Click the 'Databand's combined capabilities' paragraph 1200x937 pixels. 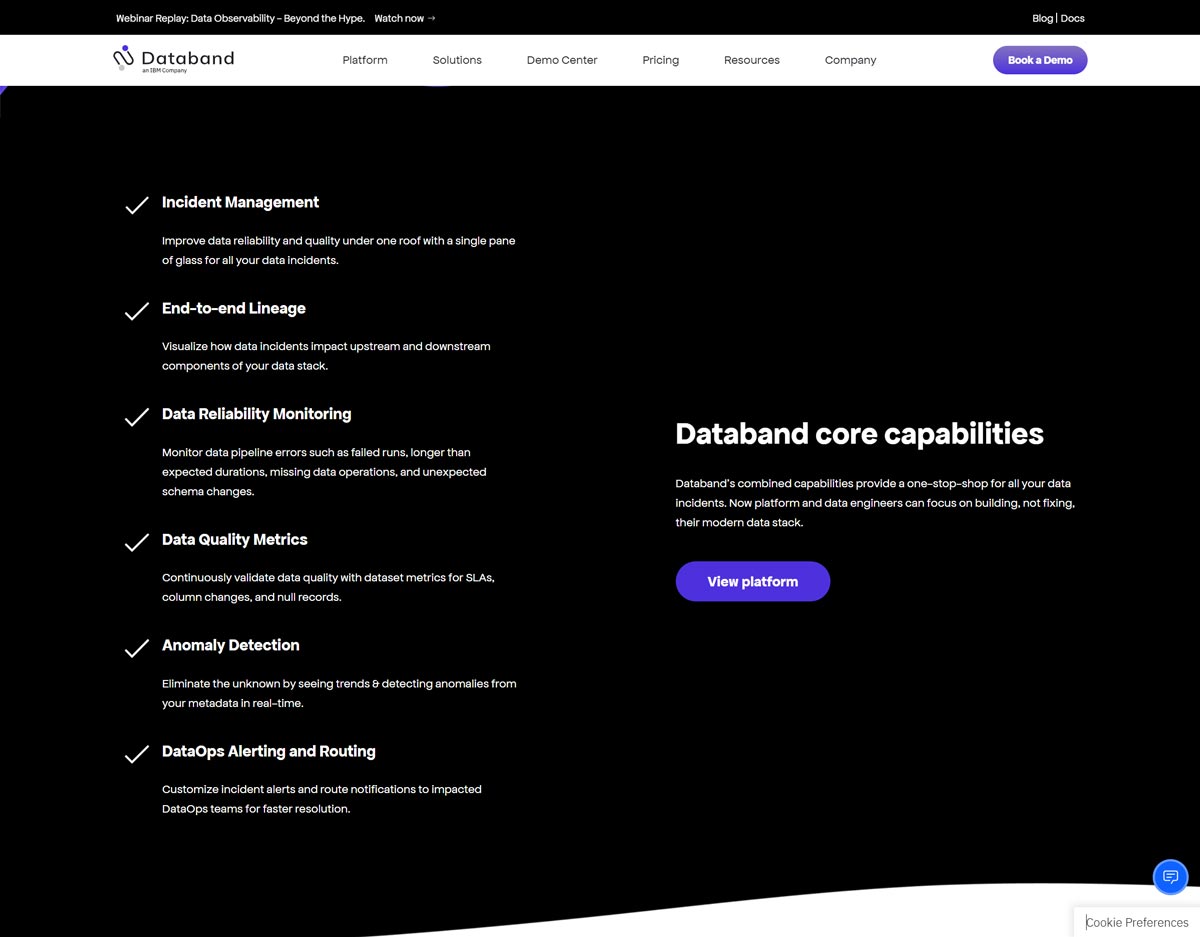[x=875, y=503]
